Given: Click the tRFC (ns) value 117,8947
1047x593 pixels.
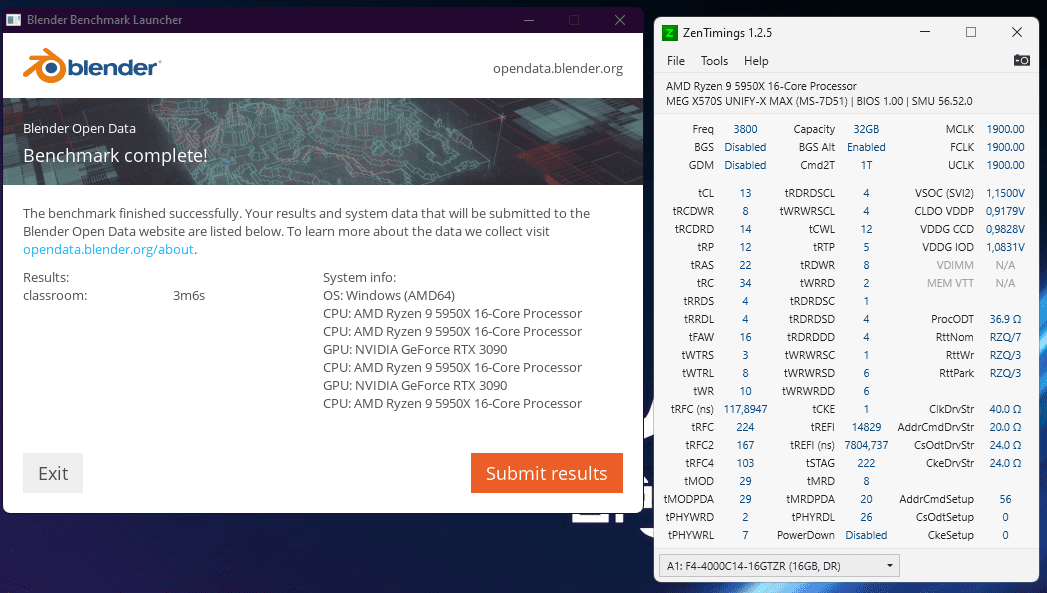Looking at the screenshot, I should (x=745, y=409).
